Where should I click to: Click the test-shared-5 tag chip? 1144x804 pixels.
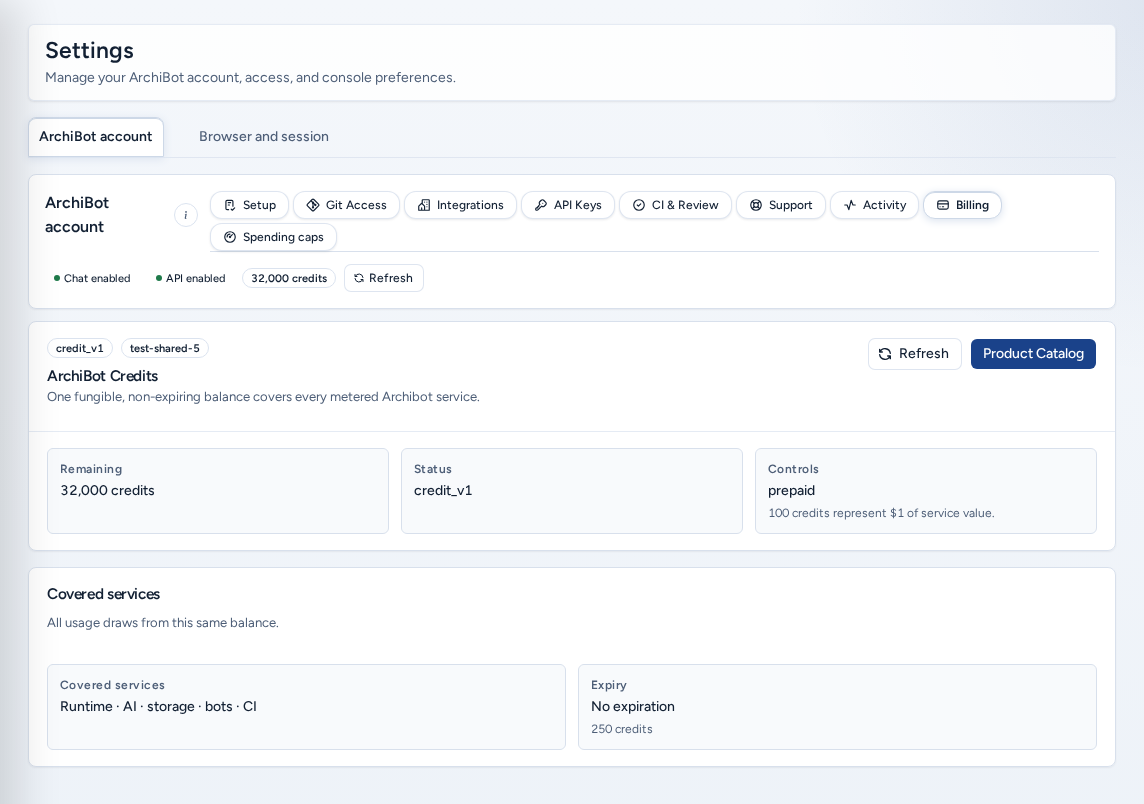165,349
